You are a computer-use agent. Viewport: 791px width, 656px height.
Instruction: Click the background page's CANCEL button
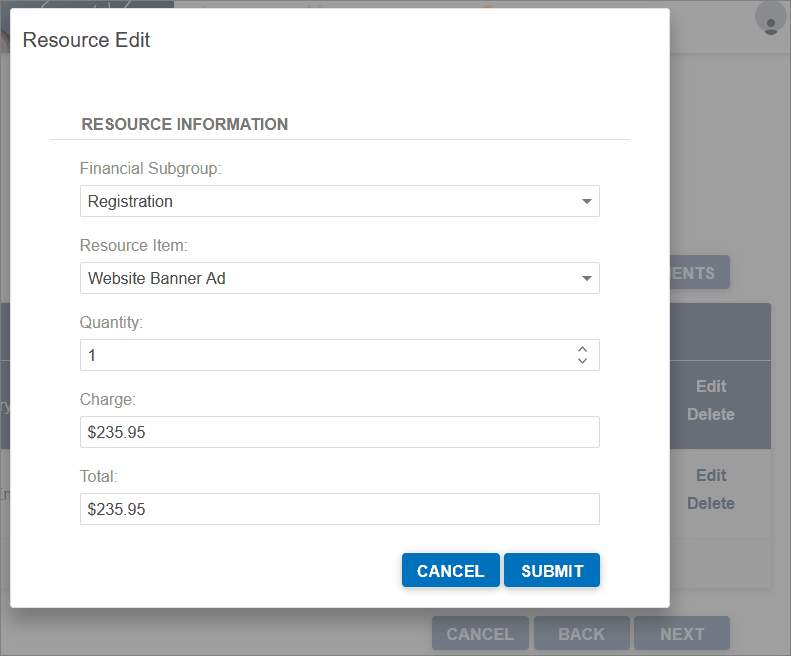tap(480, 634)
